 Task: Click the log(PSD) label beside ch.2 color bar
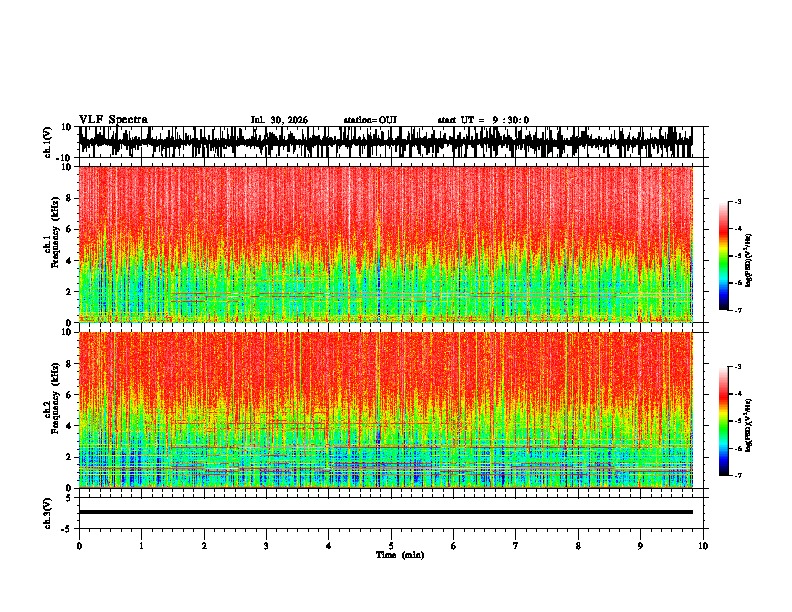[748, 425]
